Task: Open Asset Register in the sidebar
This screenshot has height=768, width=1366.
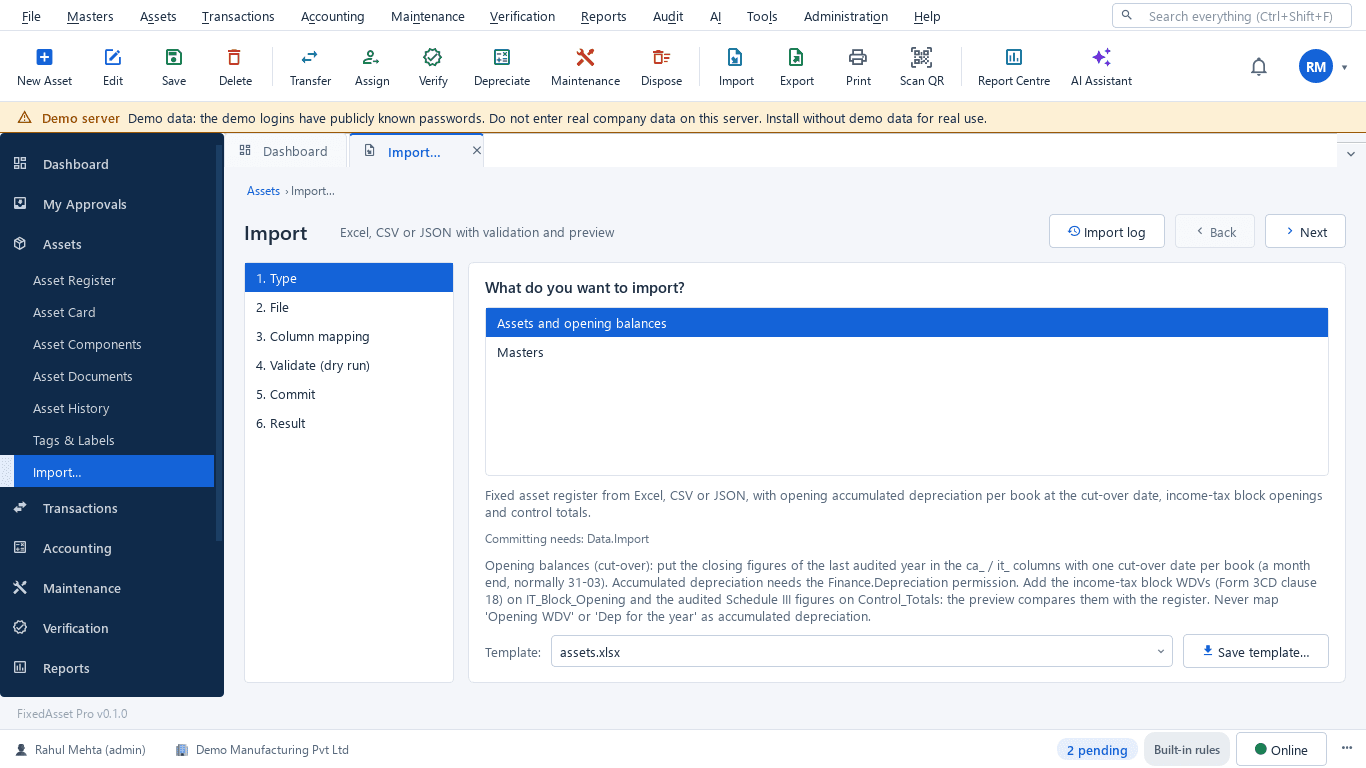Action: coord(107,280)
